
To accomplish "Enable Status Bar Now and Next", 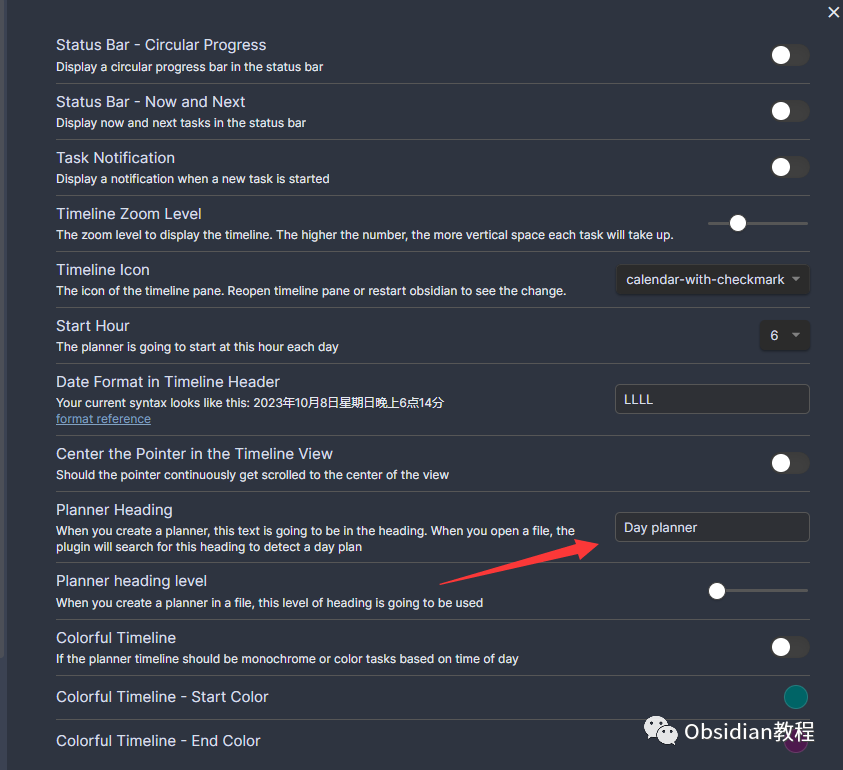I will [790, 111].
